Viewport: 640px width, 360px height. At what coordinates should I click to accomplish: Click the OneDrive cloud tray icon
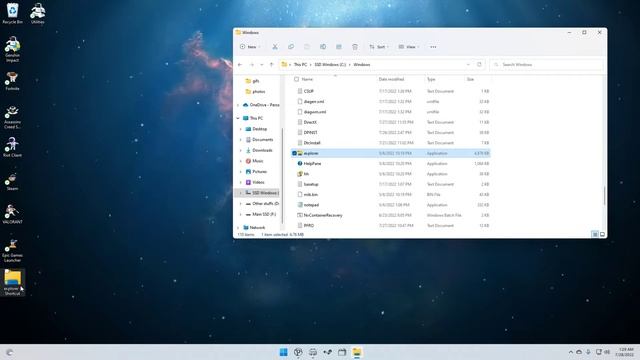(579, 352)
